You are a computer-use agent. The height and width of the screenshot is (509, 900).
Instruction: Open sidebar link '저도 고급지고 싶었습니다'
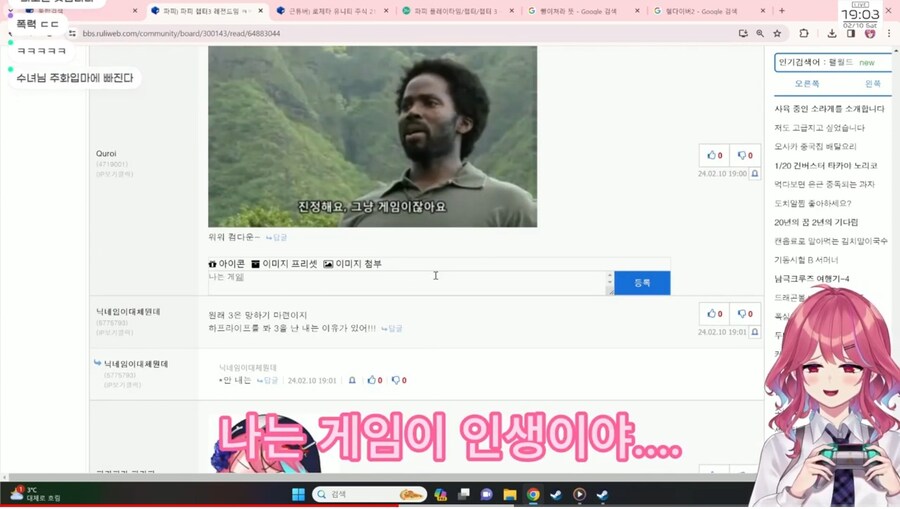[x=819, y=127]
